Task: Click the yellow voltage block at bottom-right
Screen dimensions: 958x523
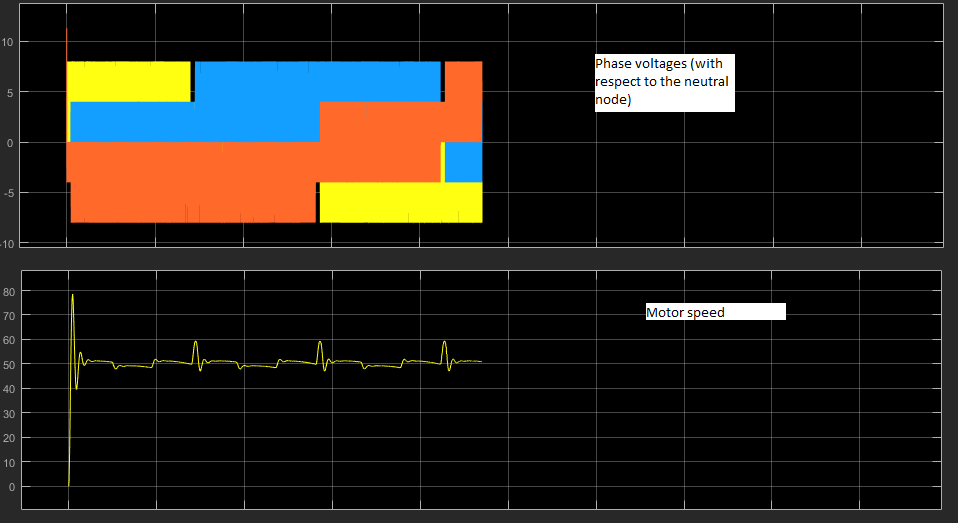Action: [x=401, y=202]
